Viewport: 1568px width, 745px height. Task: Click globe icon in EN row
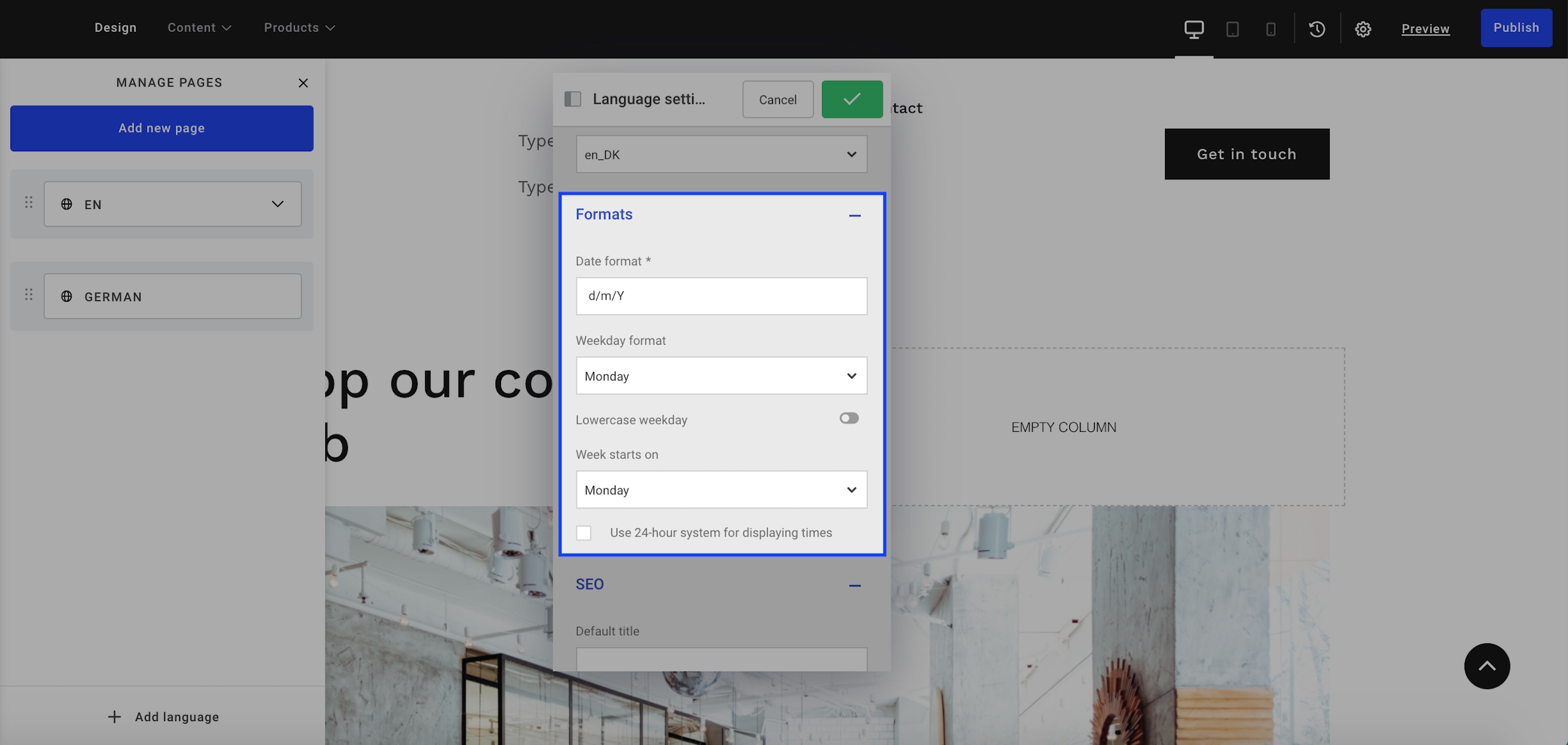[x=67, y=204]
